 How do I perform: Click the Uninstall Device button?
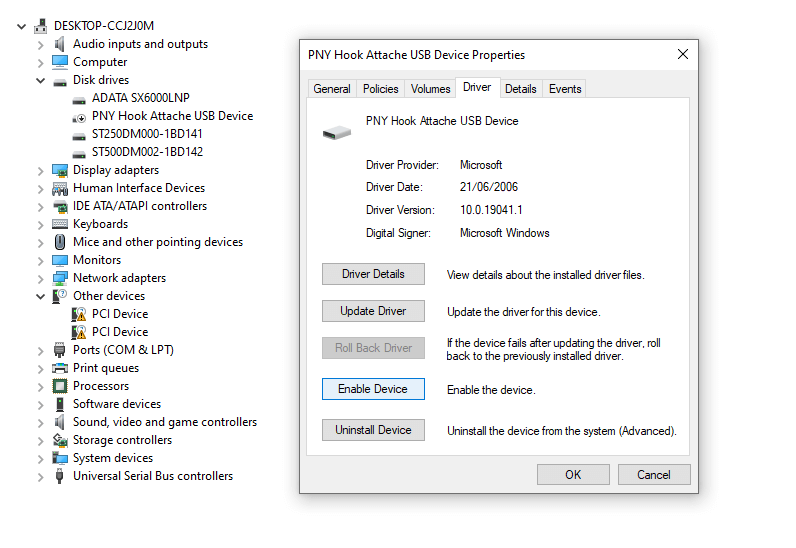[373, 430]
